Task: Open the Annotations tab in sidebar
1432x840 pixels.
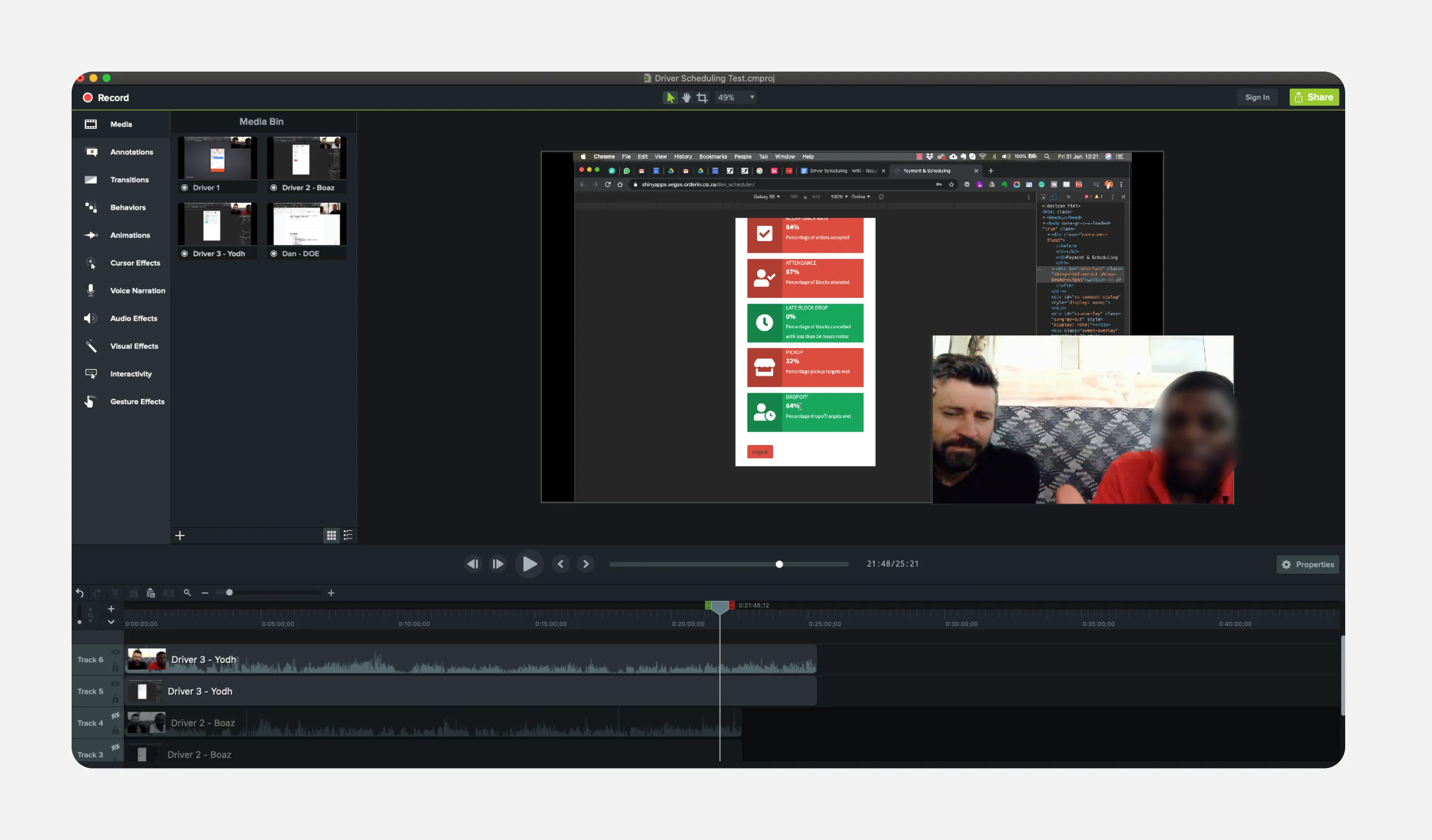Action: [131, 152]
